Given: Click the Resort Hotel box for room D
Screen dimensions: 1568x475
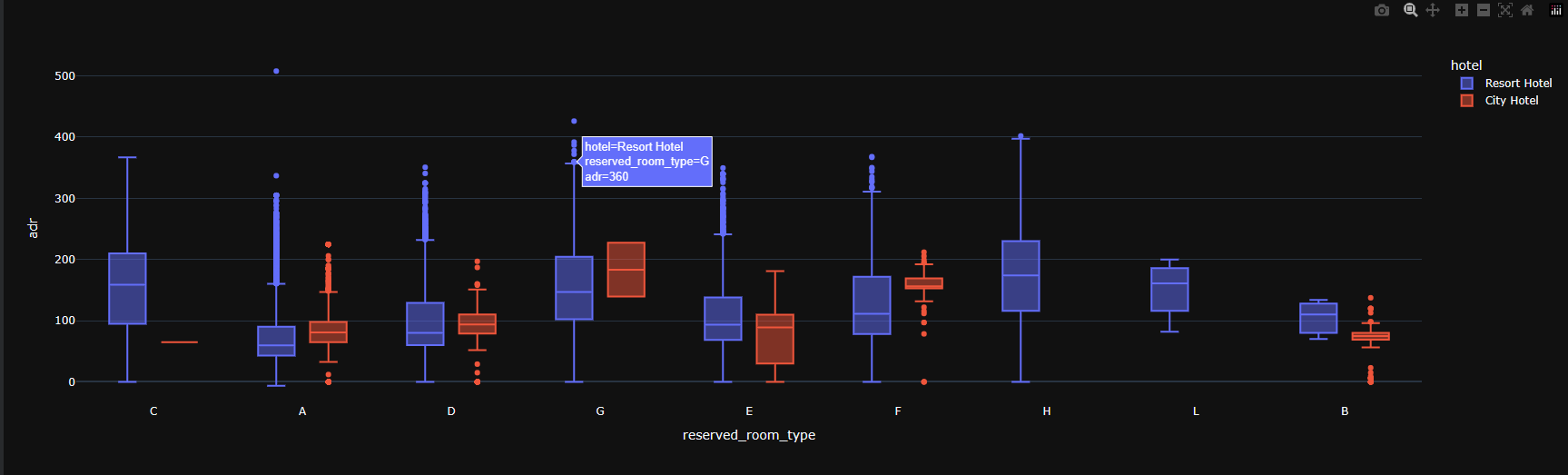Looking at the screenshot, I should (425, 323).
